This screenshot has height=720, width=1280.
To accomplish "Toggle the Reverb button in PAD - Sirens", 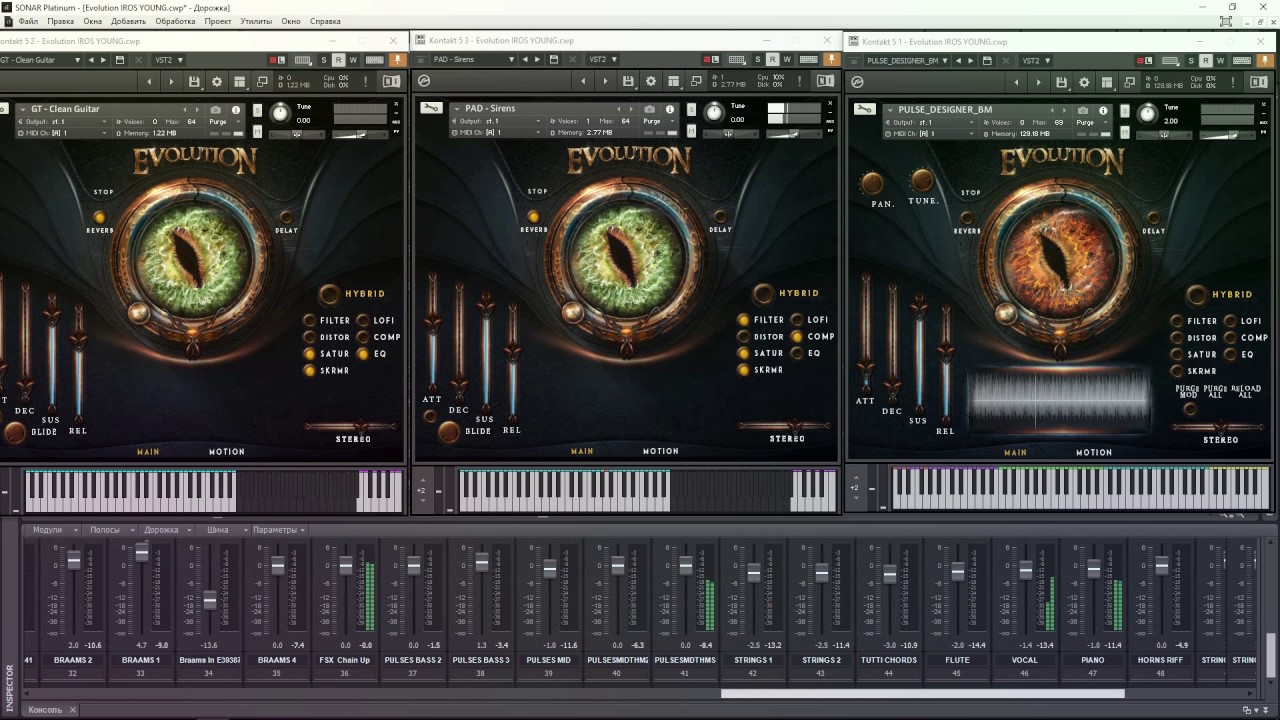I will click(534, 217).
